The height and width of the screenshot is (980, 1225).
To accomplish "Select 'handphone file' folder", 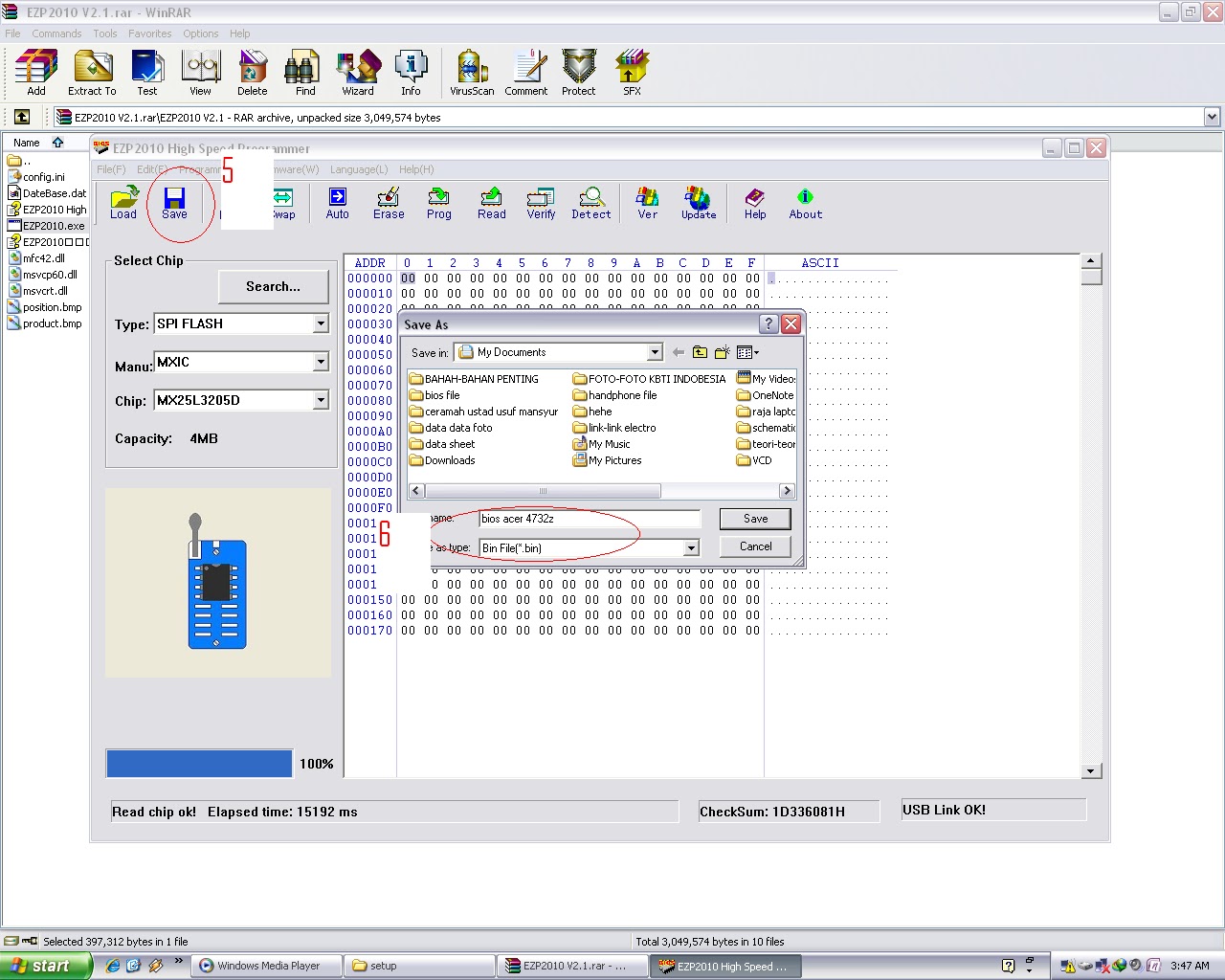I will (615, 395).
